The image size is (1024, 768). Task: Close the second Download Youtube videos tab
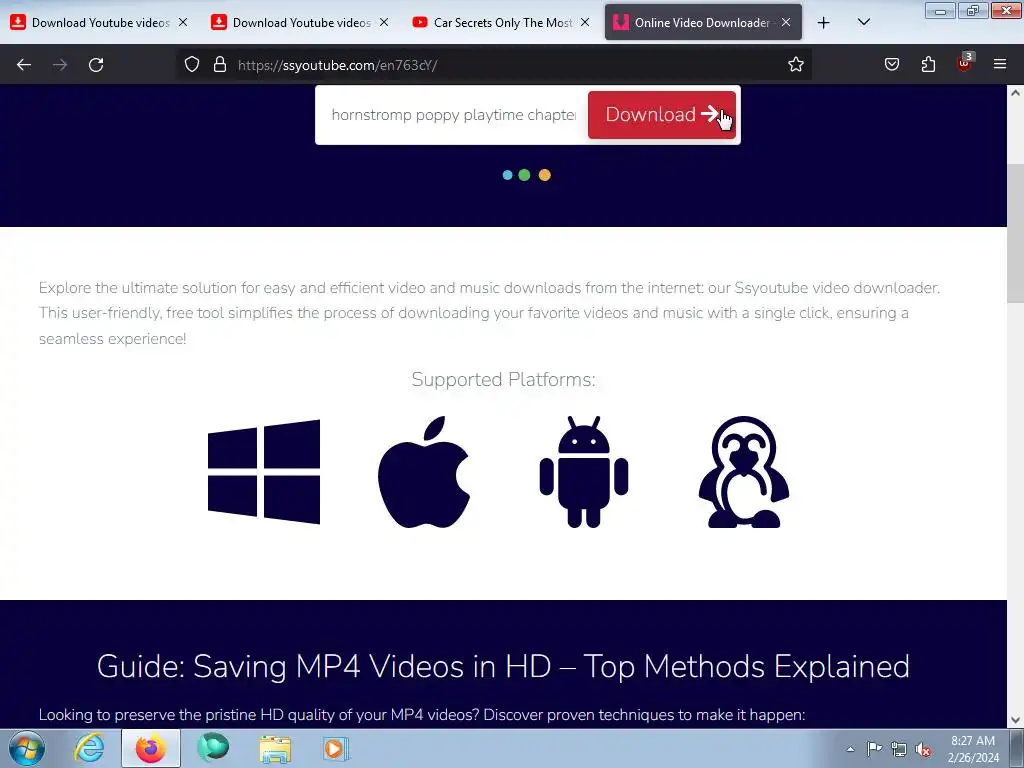384,23
